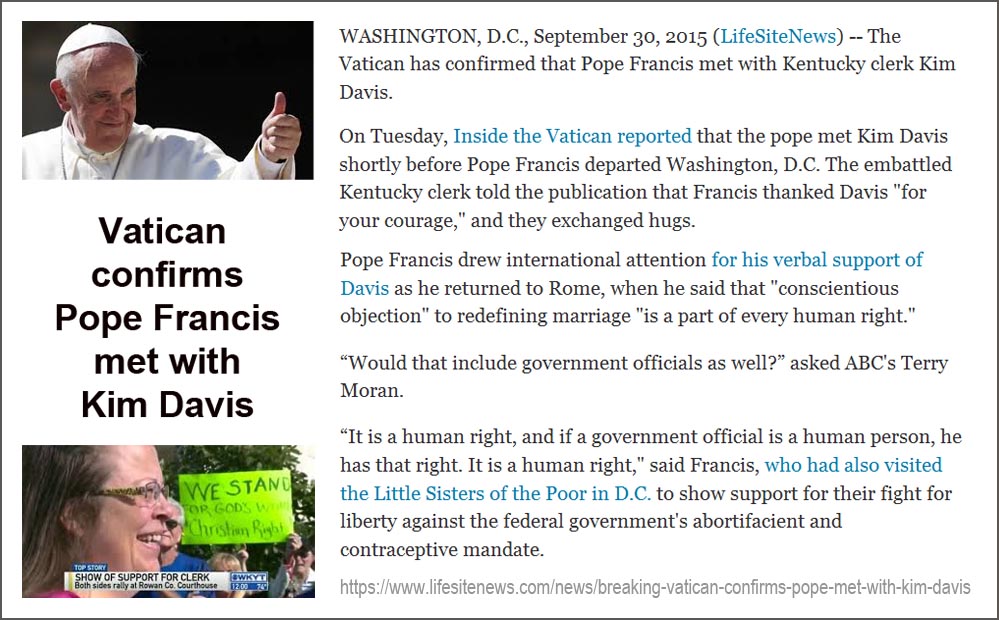Click the 'Kim Davis' headline line
999x620 pixels.
click(x=168, y=404)
